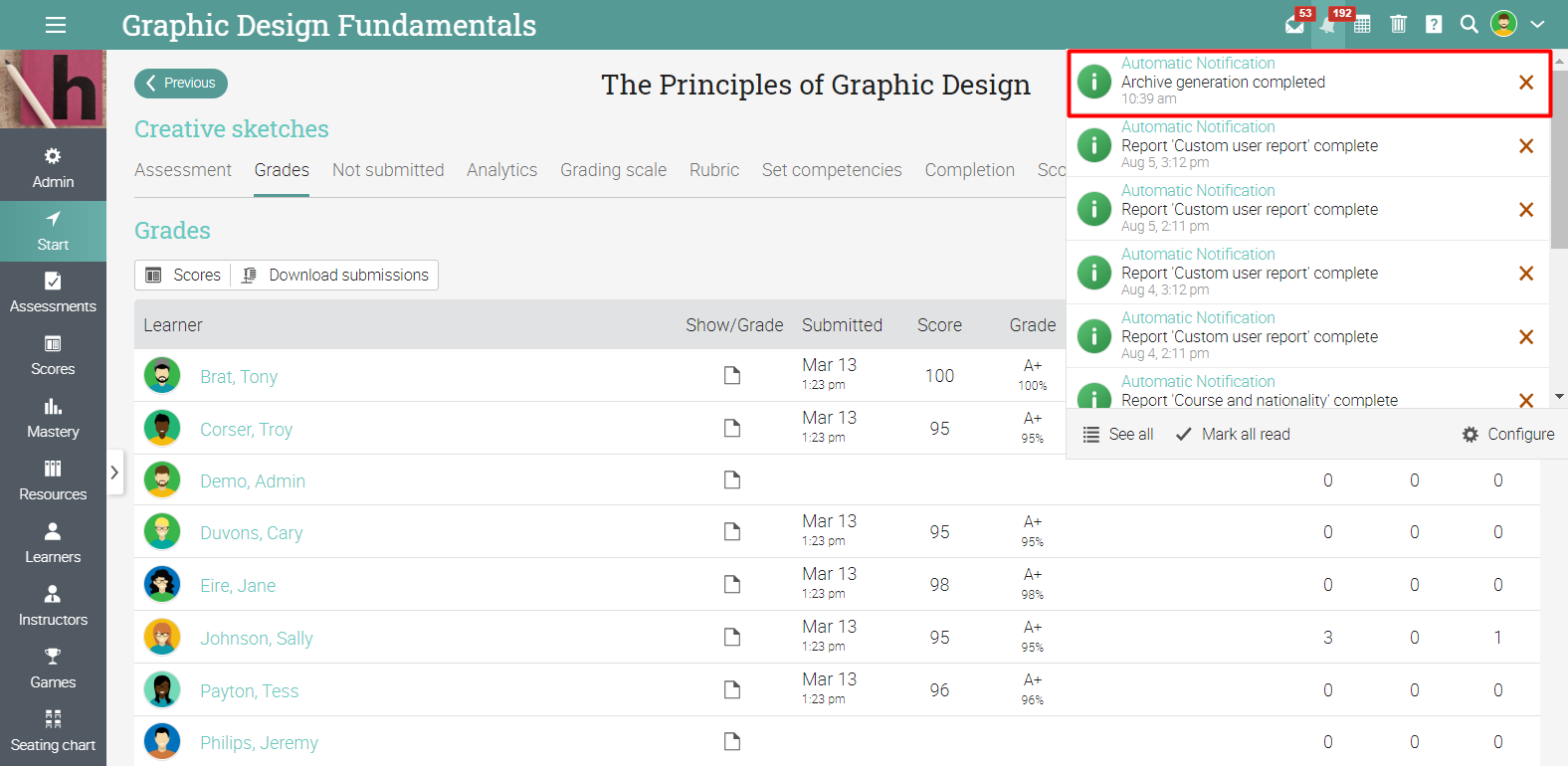This screenshot has width=1568, height=766.
Task: Open Games in the sidebar
Action: click(x=53, y=669)
